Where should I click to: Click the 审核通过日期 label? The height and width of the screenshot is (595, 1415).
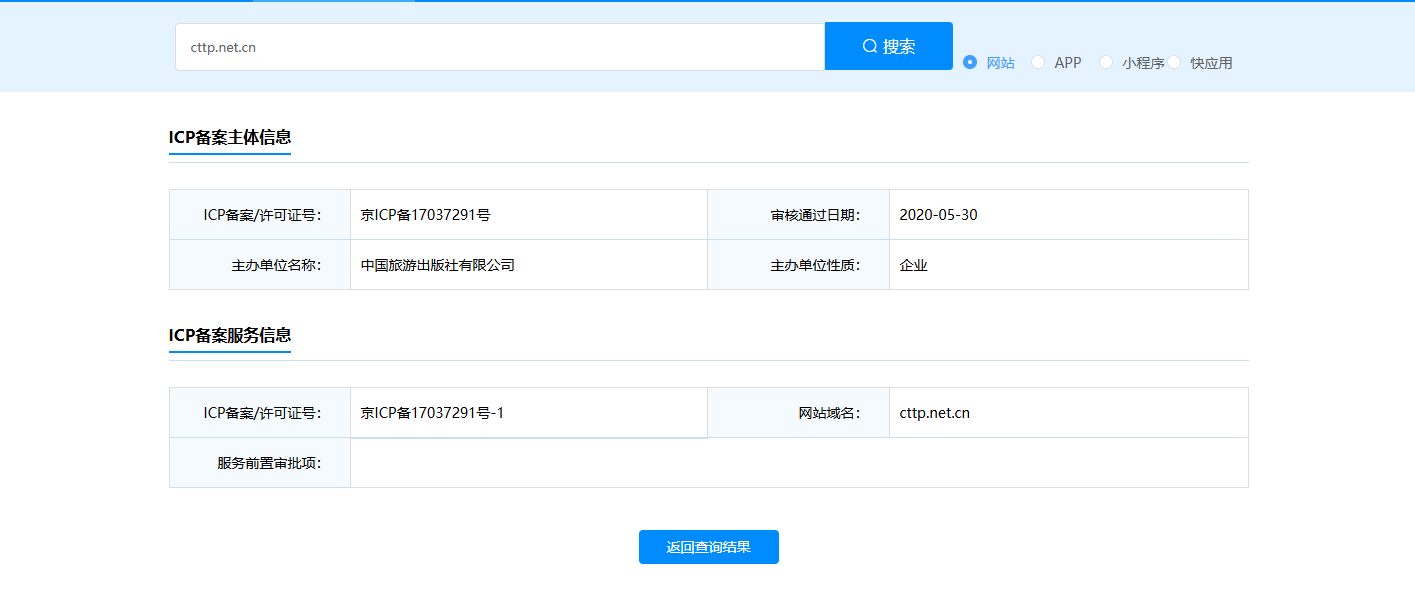point(815,214)
